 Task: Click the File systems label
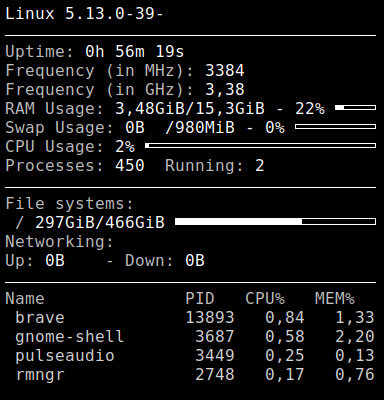coord(69,204)
